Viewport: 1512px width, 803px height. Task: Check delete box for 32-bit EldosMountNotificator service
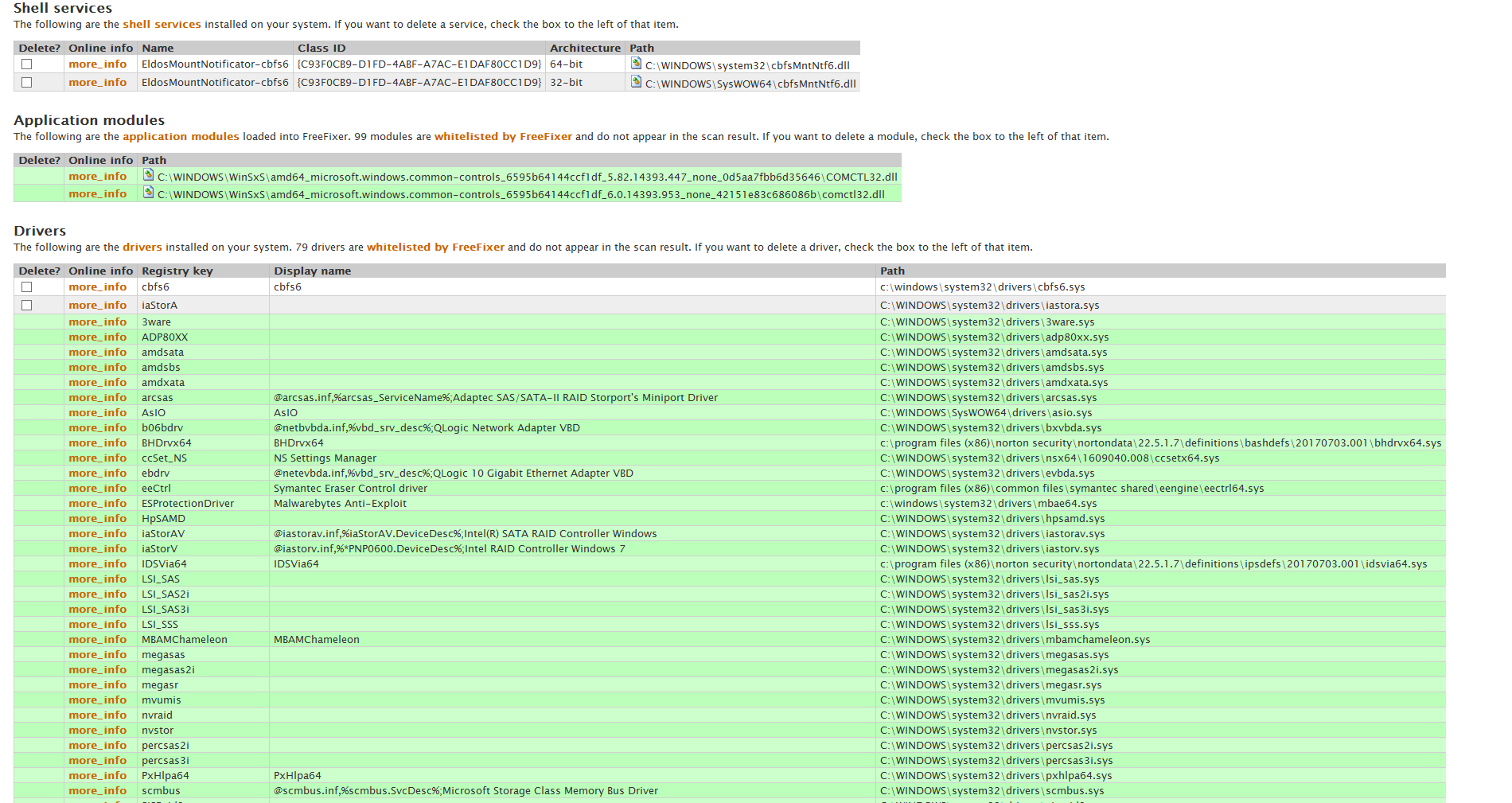[27, 83]
